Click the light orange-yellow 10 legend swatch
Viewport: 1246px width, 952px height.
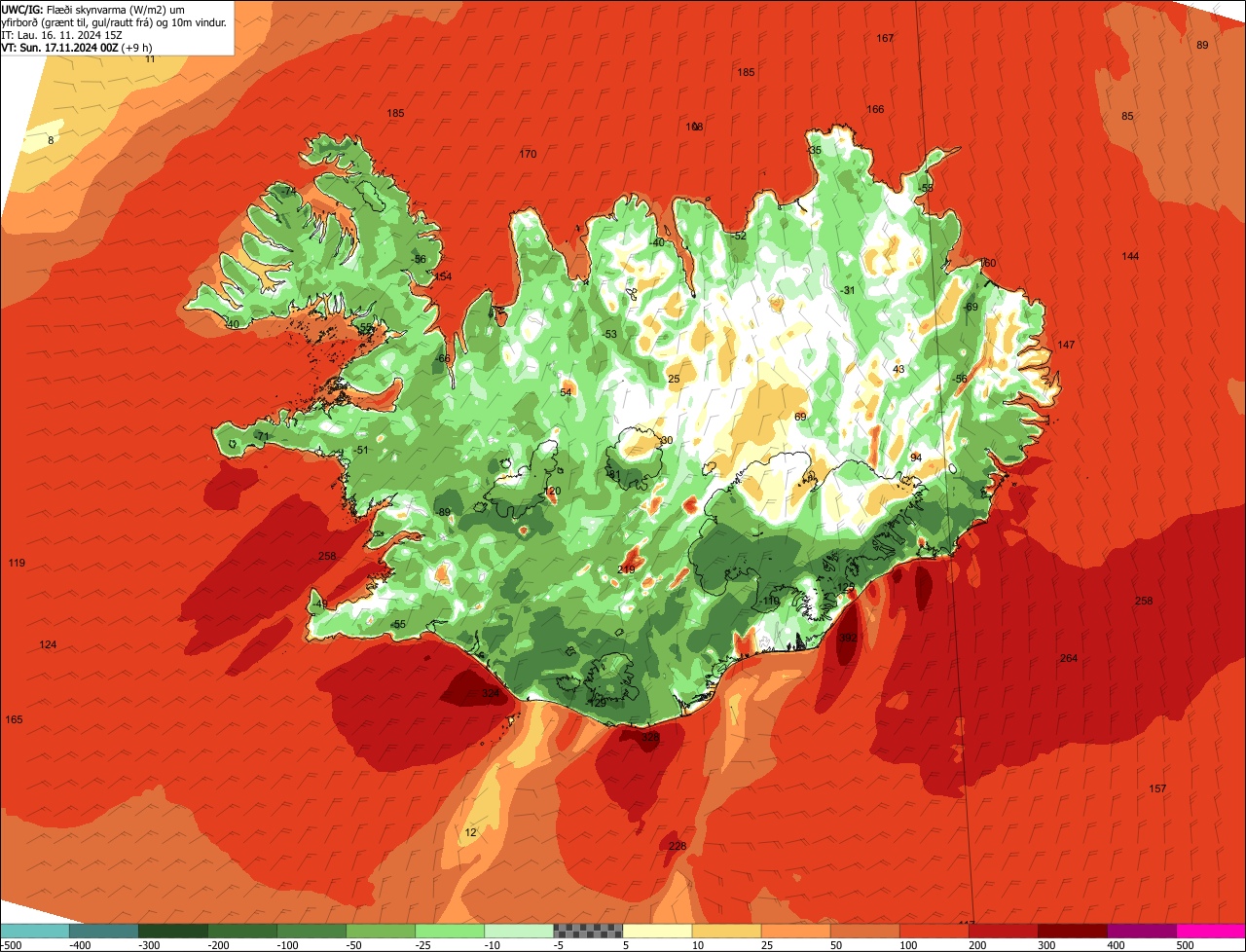[727, 931]
